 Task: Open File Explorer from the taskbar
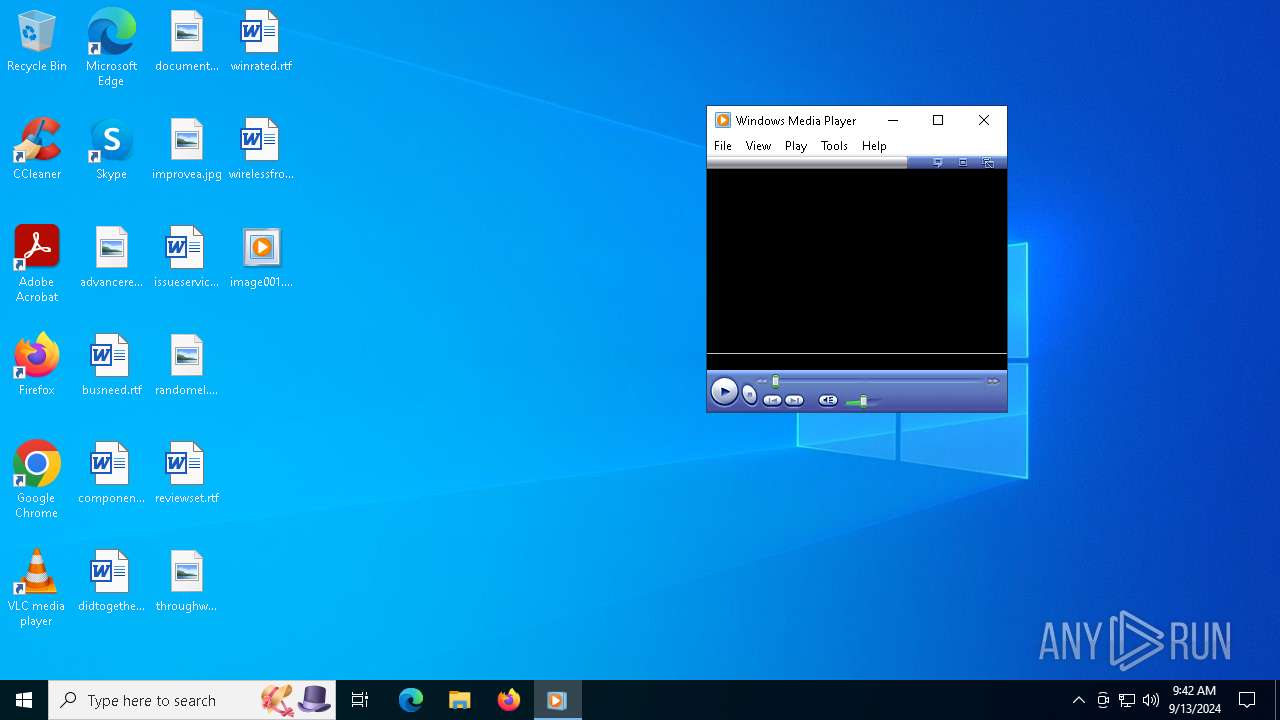[460, 700]
